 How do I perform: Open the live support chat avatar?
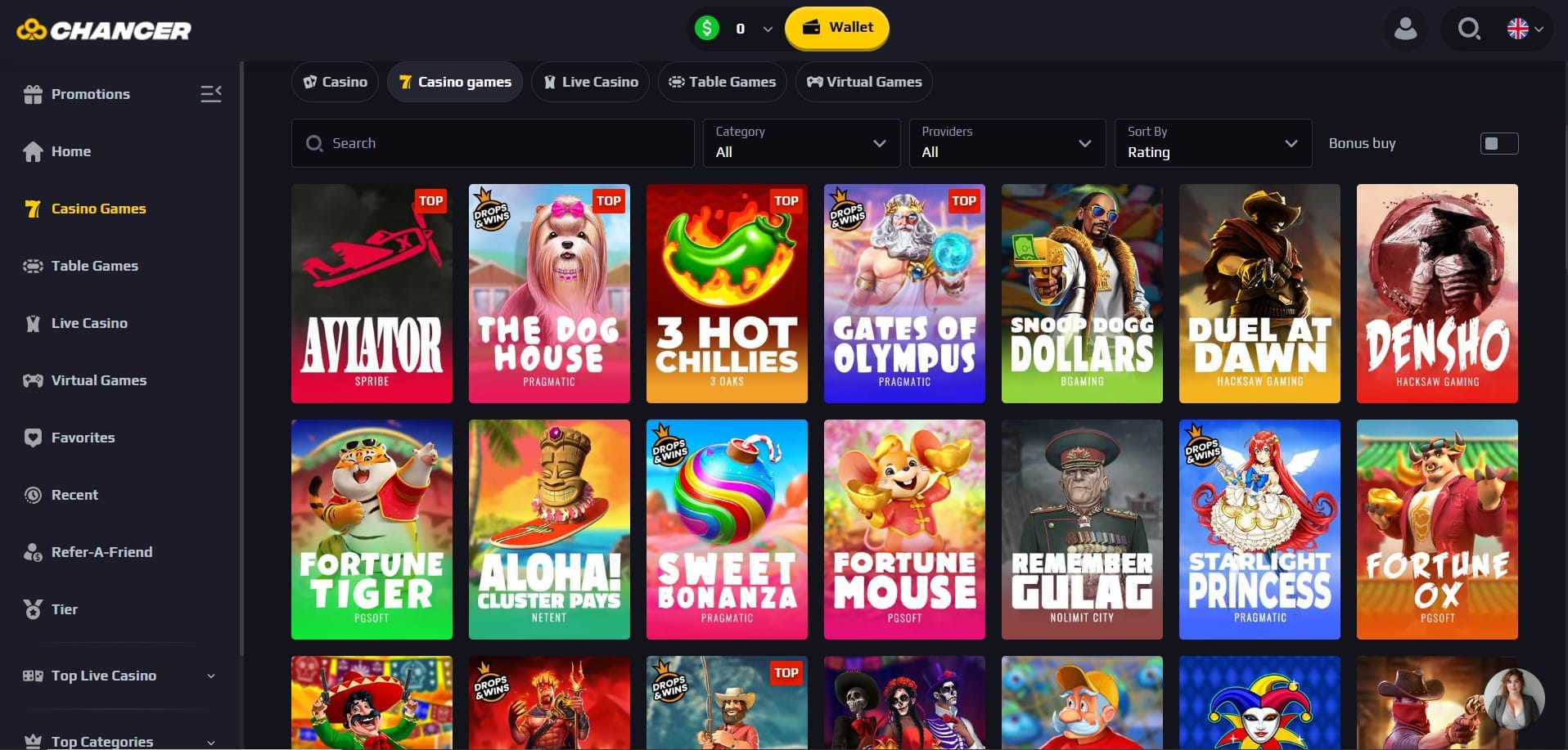(x=1513, y=698)
